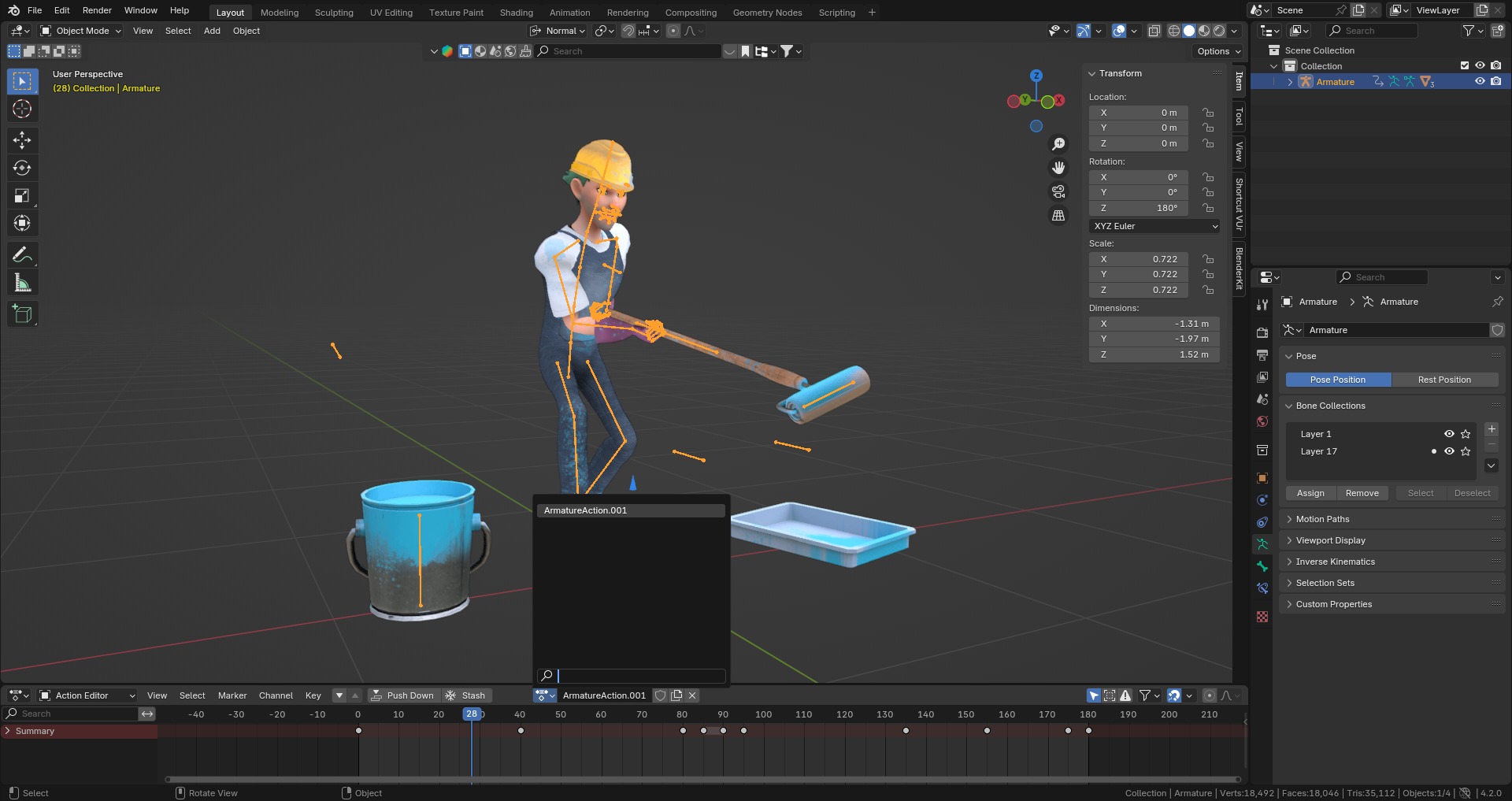This screenshot has width=1512, height=801.
Task: Activate the Select Box tool
Action: pyautogui.click(x=22, y=81)
